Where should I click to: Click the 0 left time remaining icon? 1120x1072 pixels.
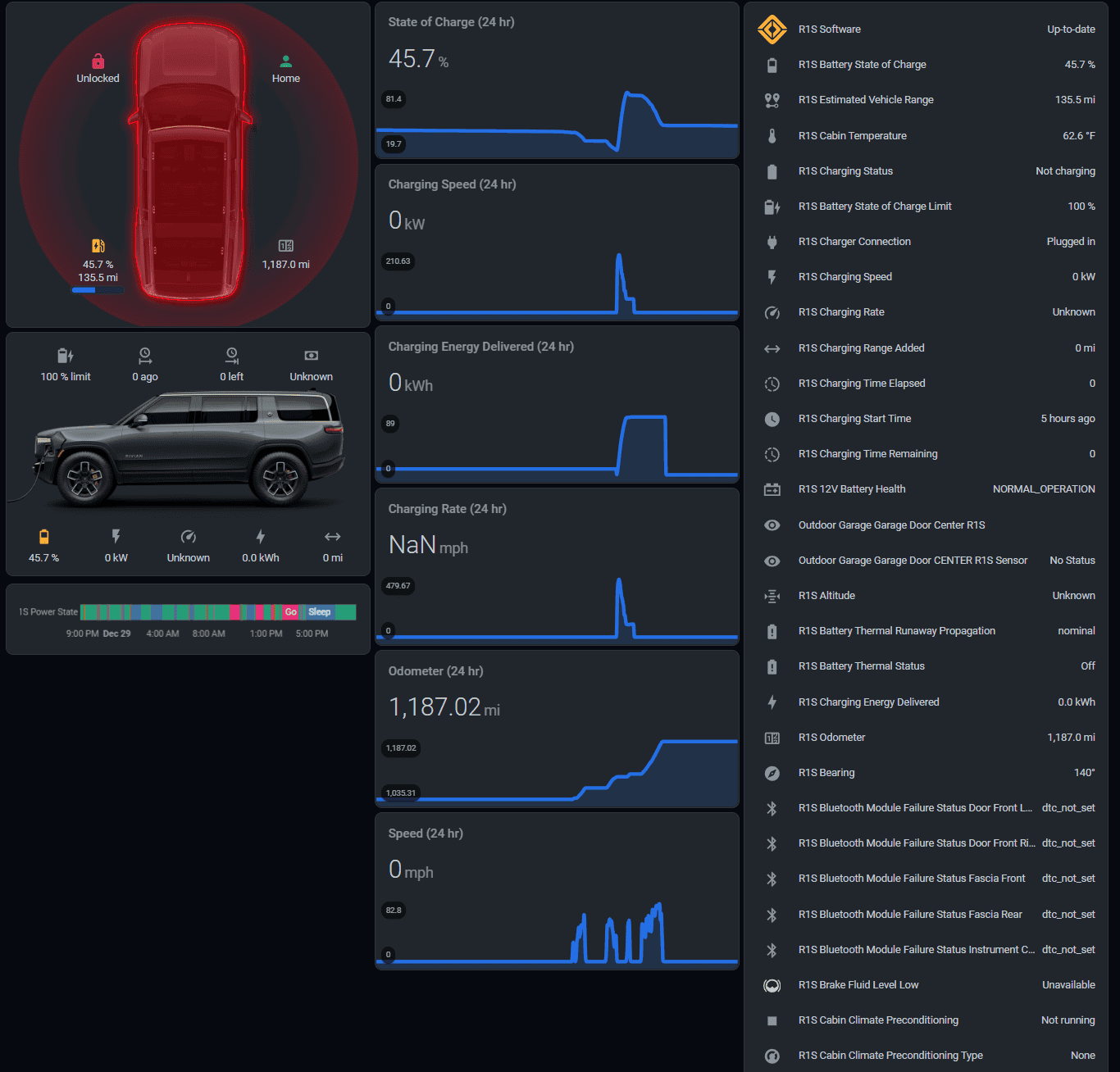pyautogui.click(x=232, y=356)
